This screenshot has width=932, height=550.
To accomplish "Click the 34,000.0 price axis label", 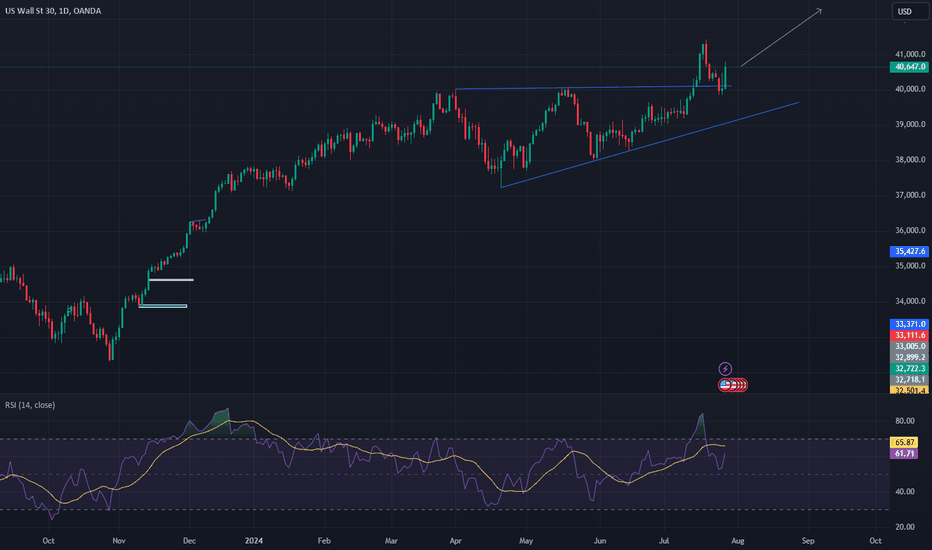I will tap(910, 301).
